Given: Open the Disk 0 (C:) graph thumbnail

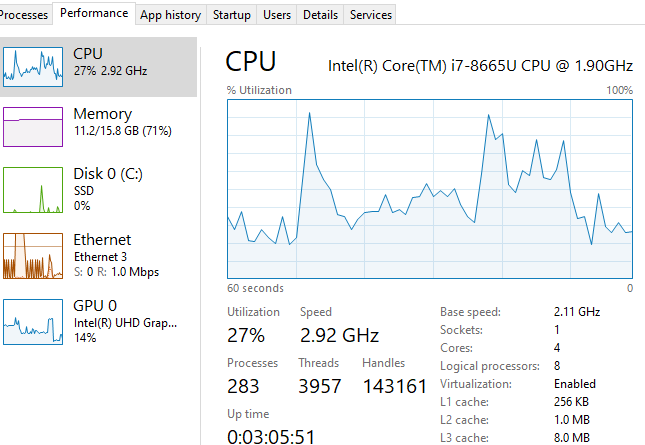Looking at the screenshot, I should [x=35, y=190].
